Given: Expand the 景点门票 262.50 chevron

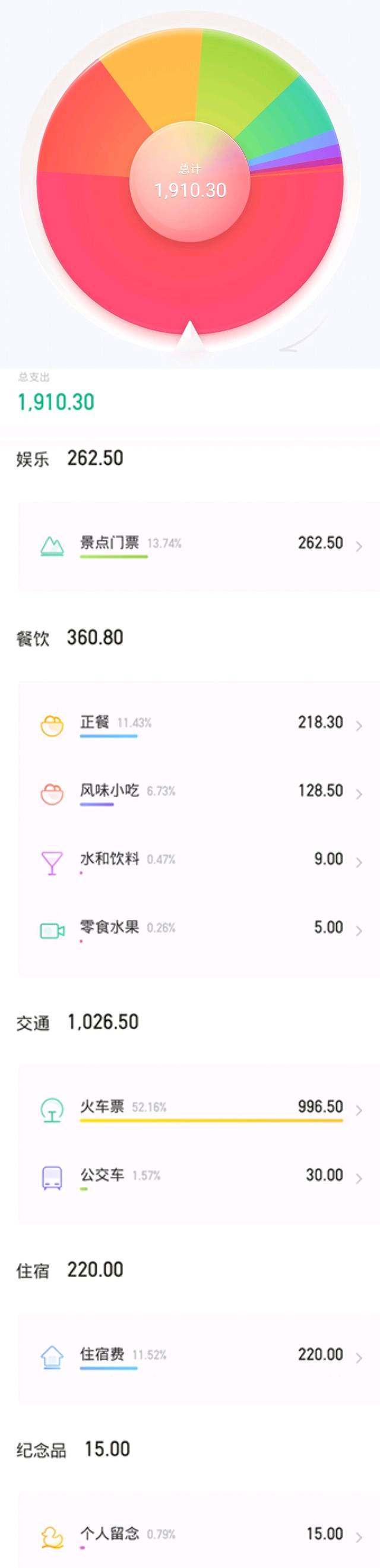Looking at the screenshot, I should tap(359, 546).
